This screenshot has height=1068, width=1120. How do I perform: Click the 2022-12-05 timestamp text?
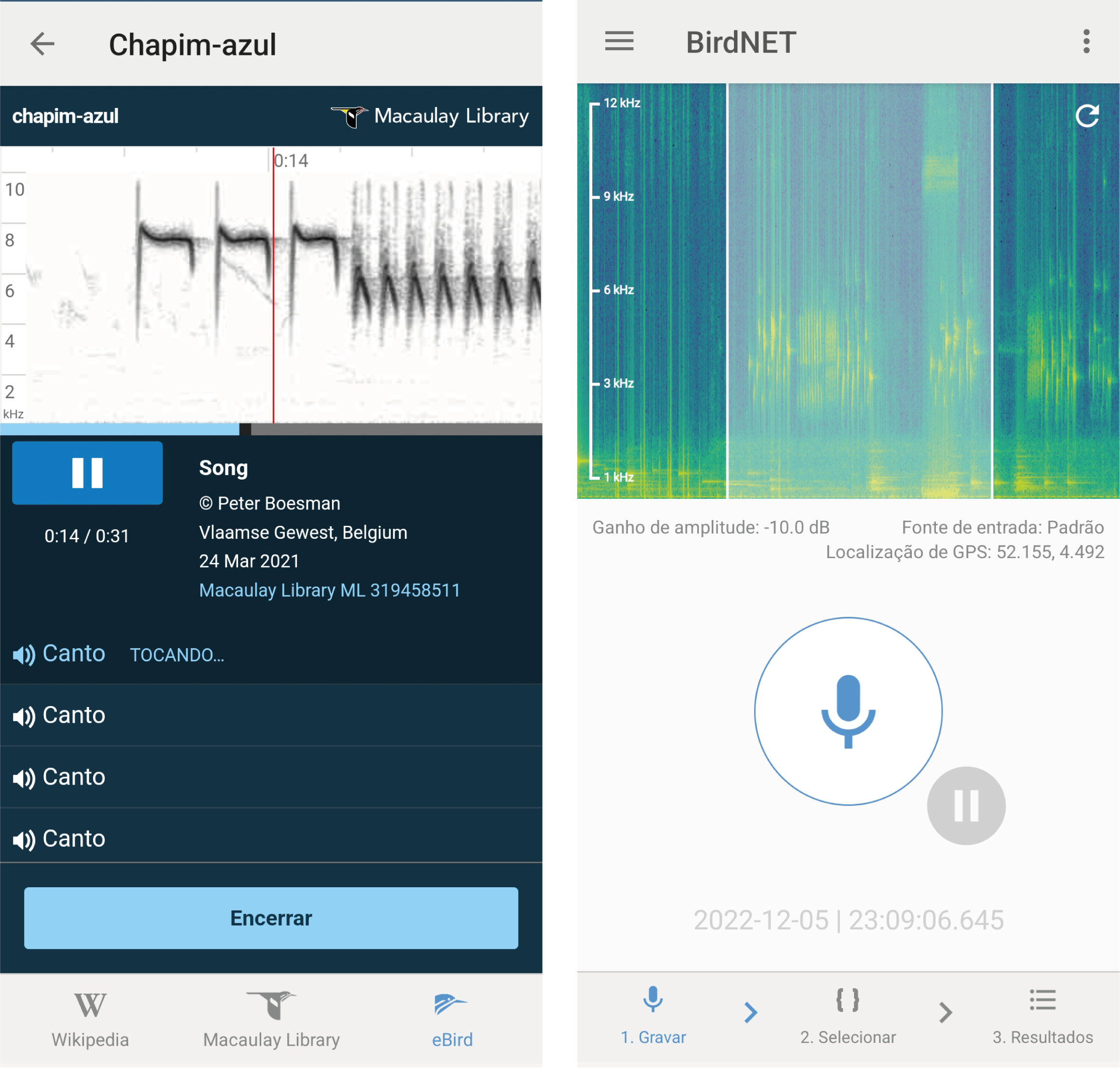(848, 920)
